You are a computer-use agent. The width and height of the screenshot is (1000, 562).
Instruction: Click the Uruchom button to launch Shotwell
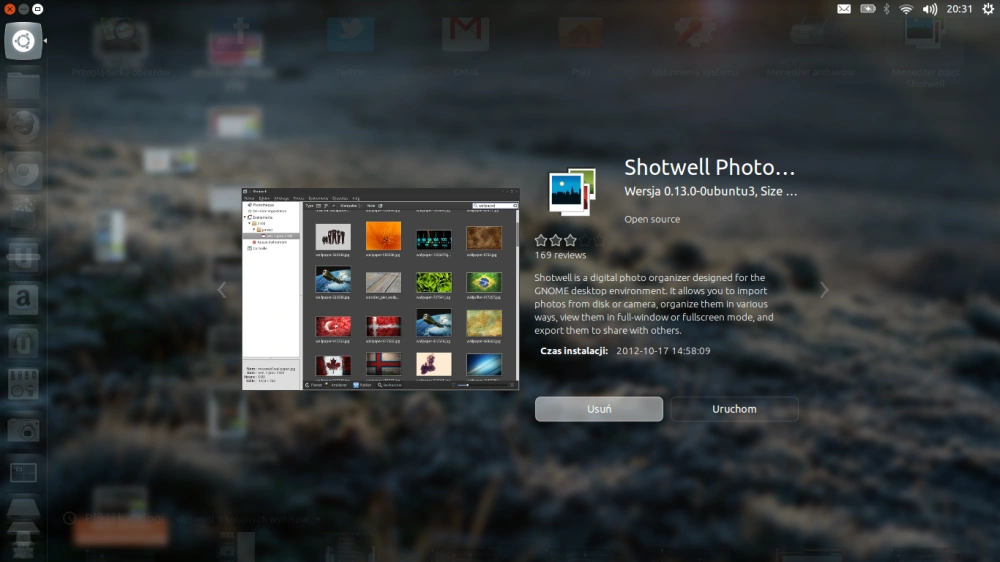point(734,409)
